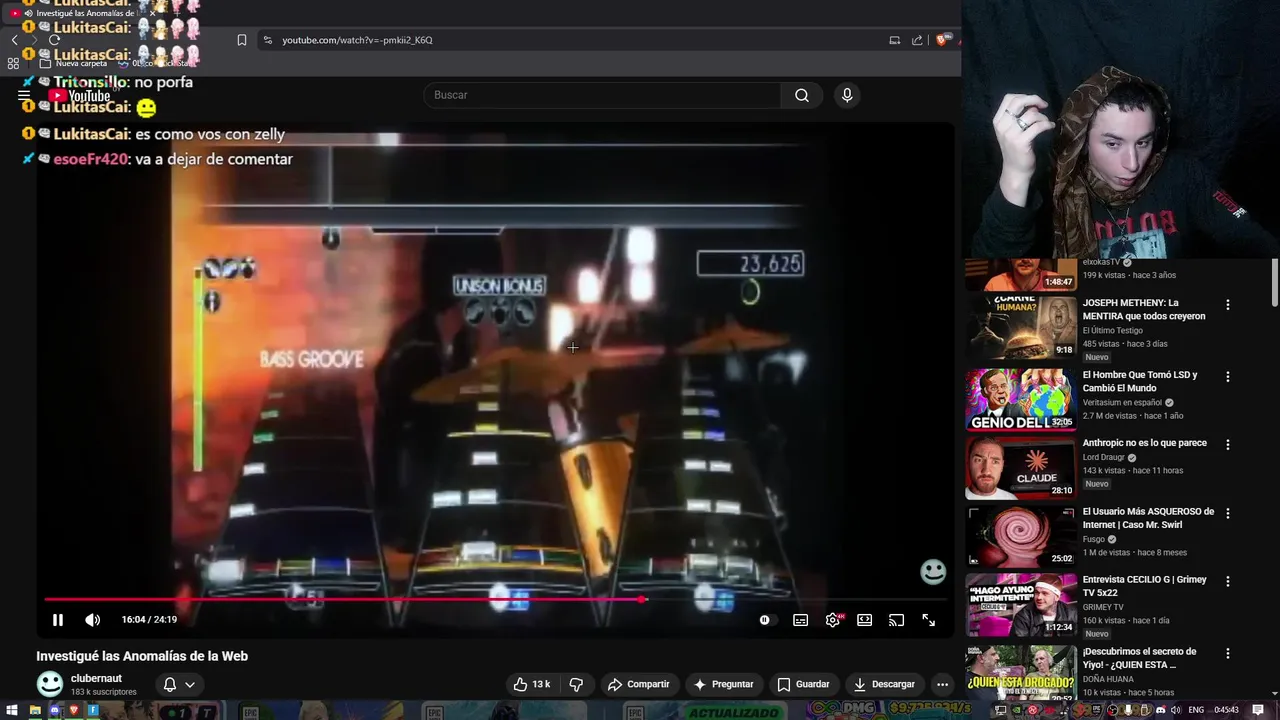Close the Investigué las Anomalías tab
1280x720 pixels.
[x=152, y=13]
